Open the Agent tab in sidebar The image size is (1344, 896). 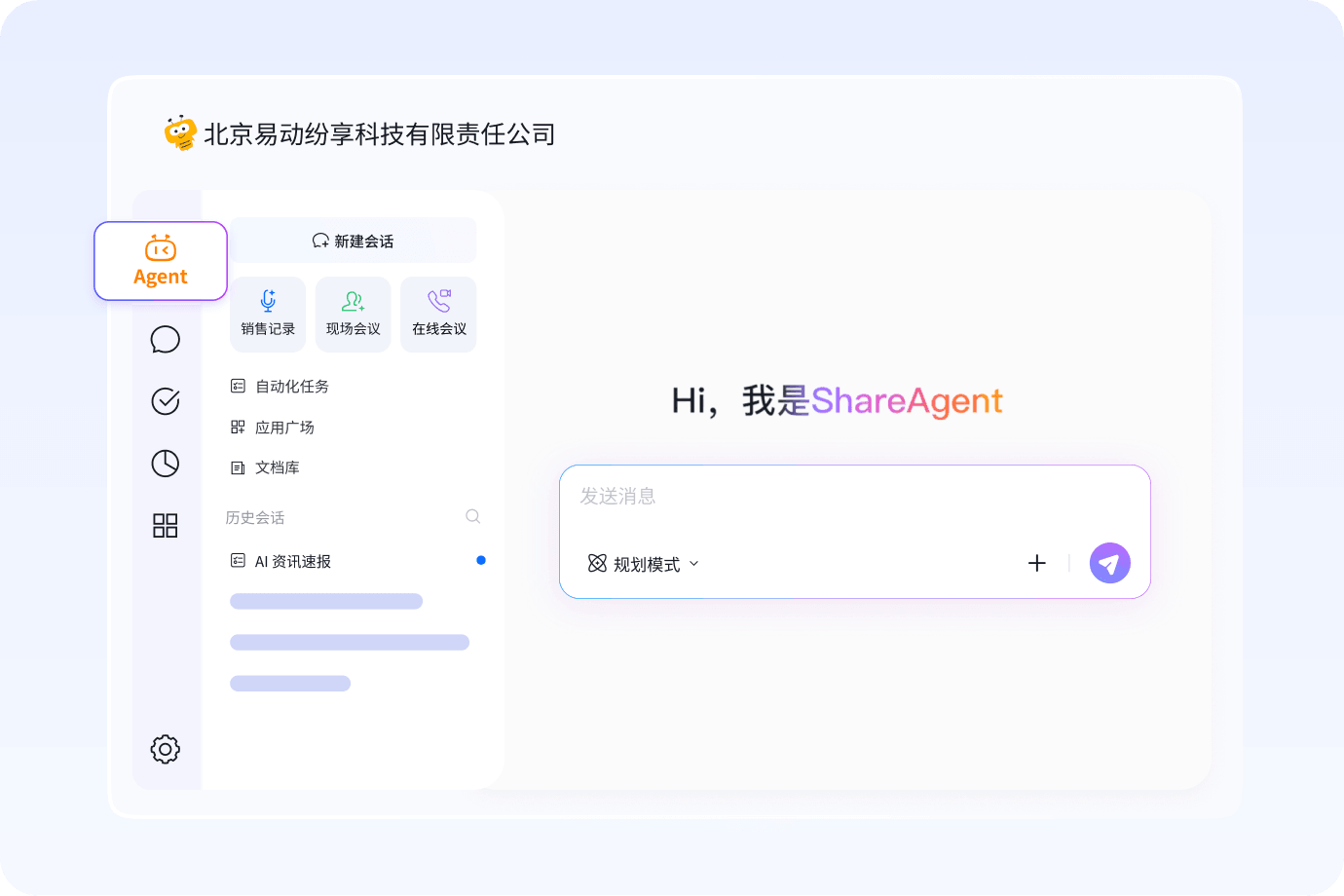click(161, 261)
